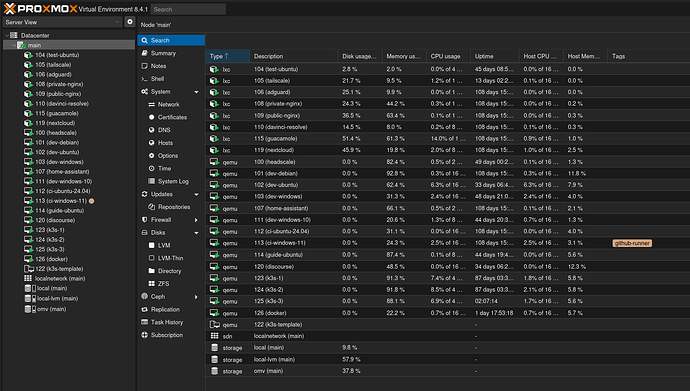Collapse the System submenu arrow
Viewport: 690px width, 391px height.
(196, 92)
